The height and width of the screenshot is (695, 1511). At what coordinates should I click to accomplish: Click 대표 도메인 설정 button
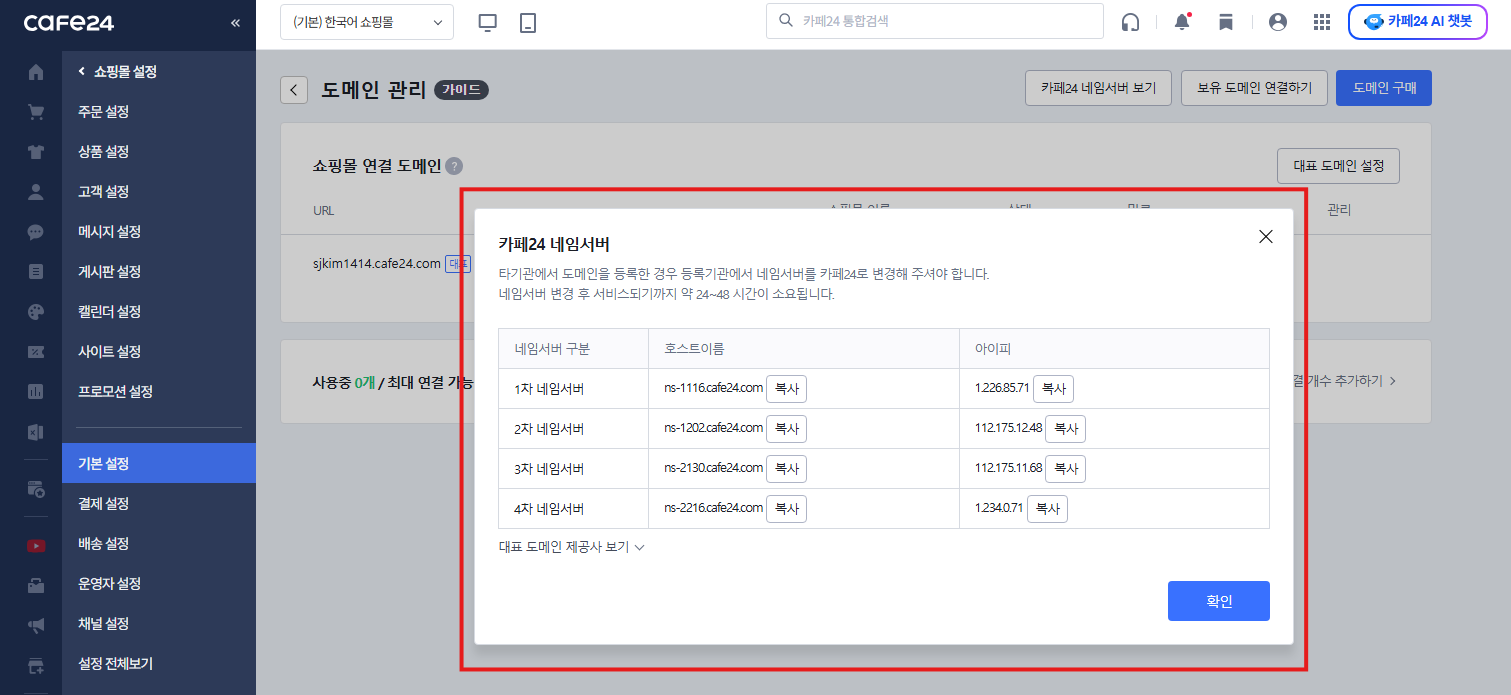coord(1338,166)
